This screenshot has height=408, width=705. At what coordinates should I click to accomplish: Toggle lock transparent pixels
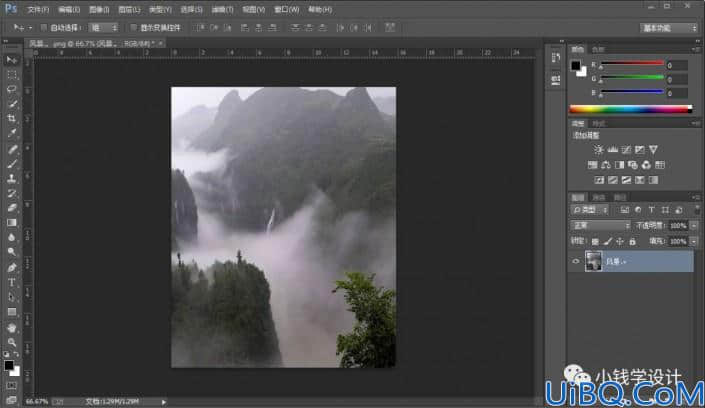coord(595,242)
